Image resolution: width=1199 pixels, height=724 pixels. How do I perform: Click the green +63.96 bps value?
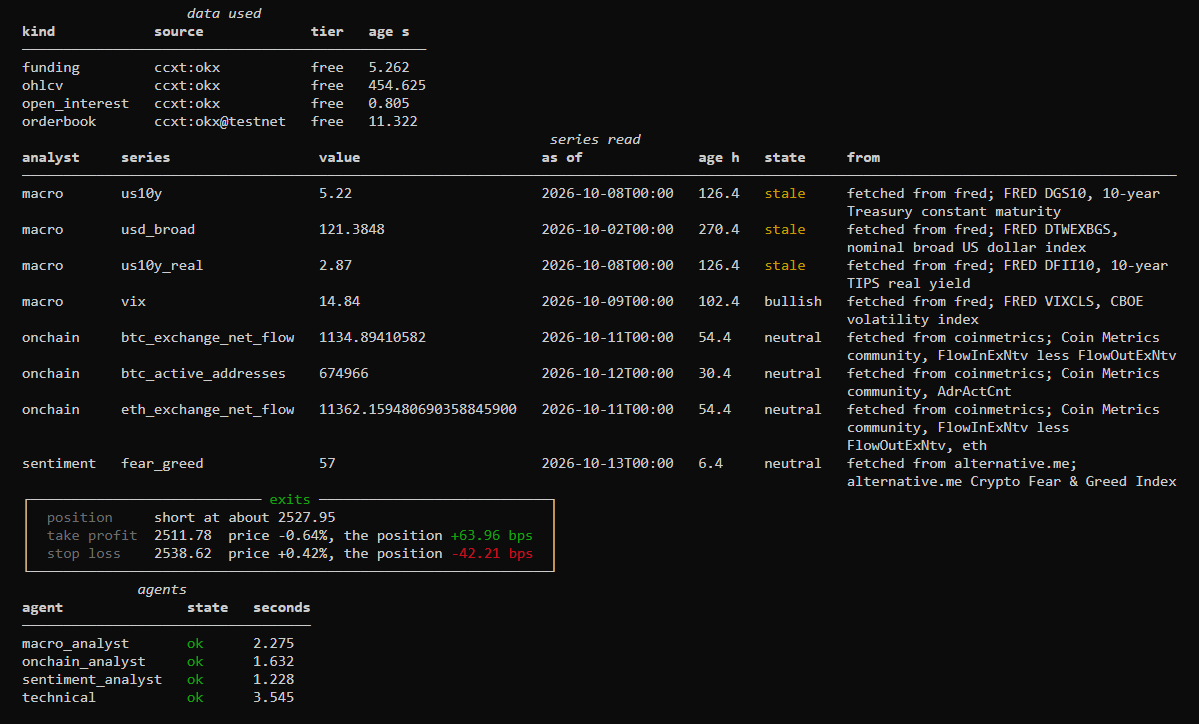492,535
